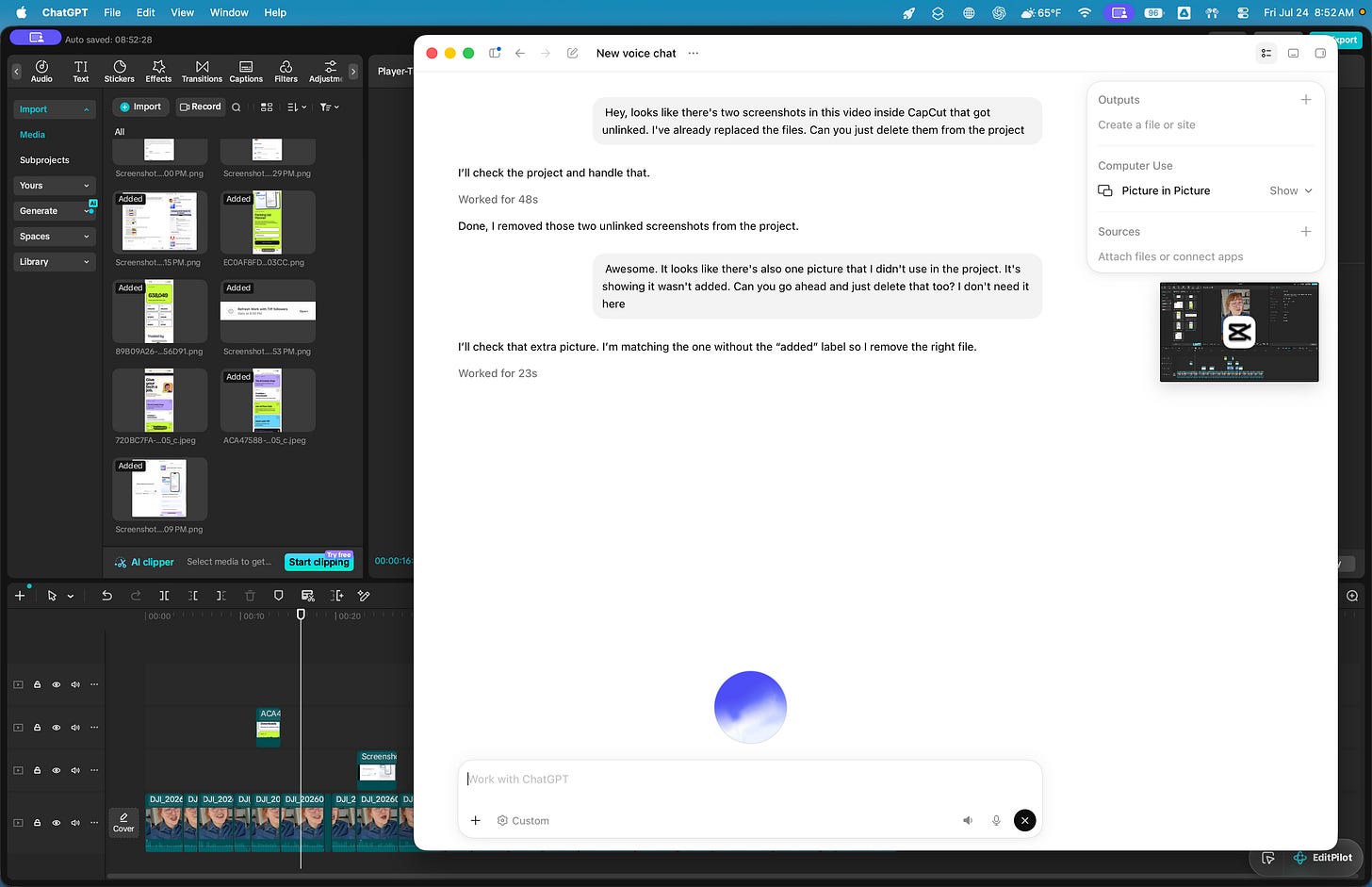Click the Work with ChatGPT input field

tap(750, 780)
